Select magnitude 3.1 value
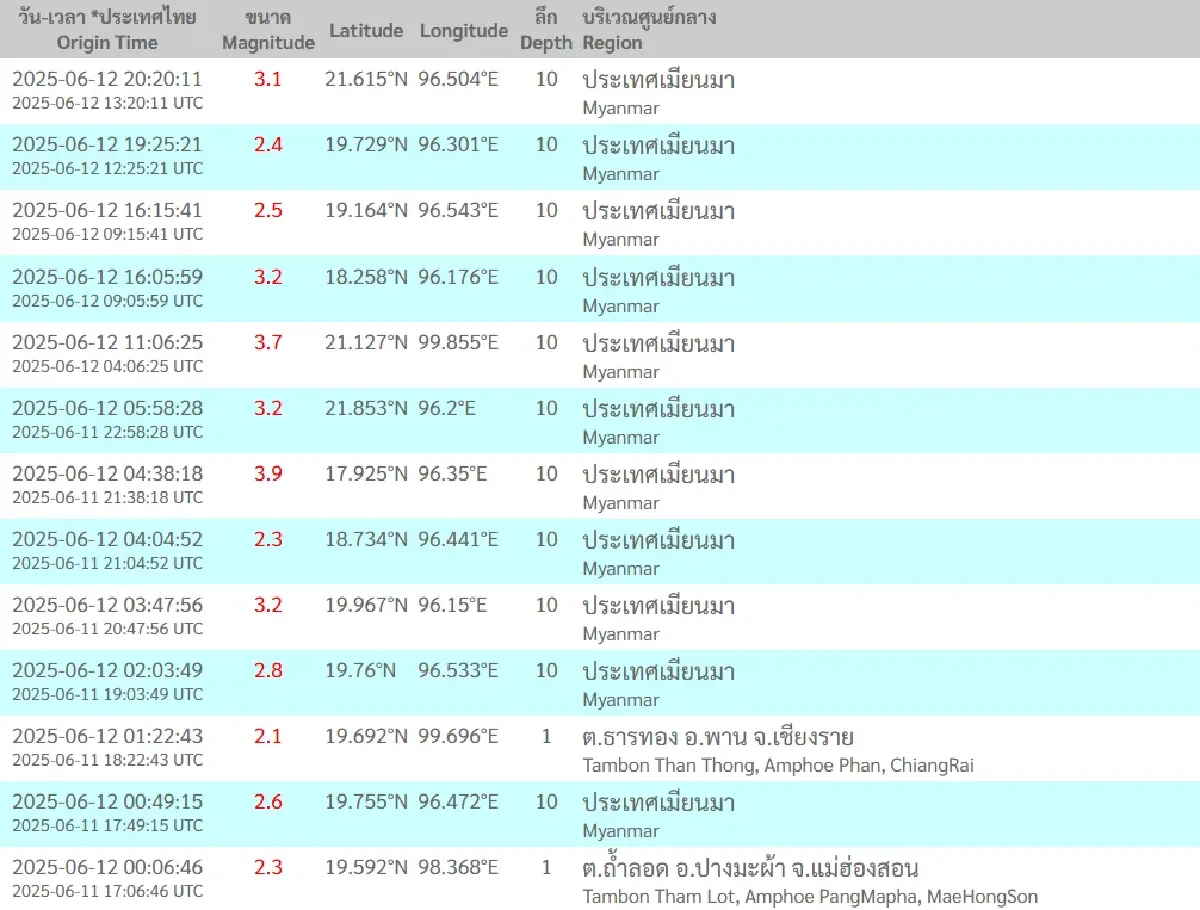This screenshot has height=910, width=1200. 268,79
